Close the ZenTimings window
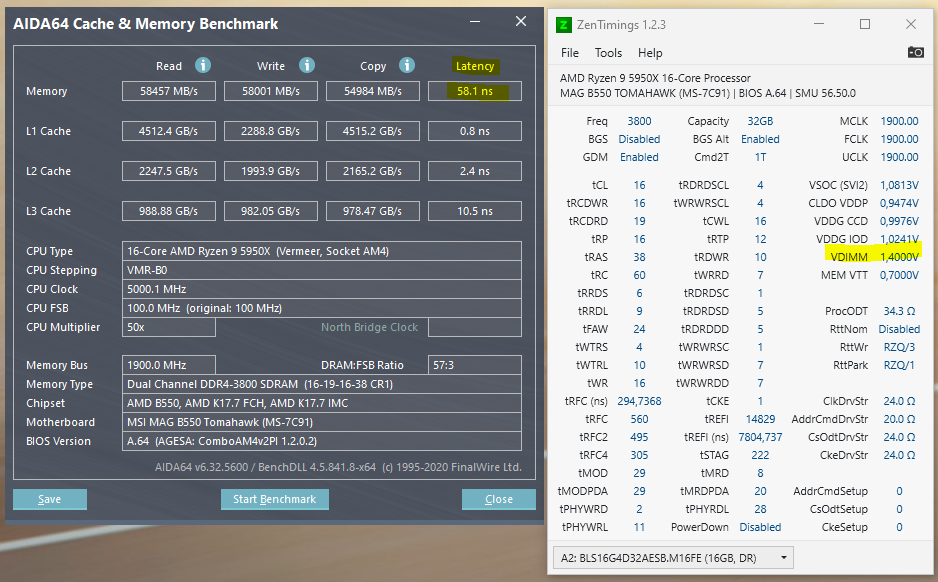This screenshot has height=582, width=938. pyautogui.click(x=910, y=24)
